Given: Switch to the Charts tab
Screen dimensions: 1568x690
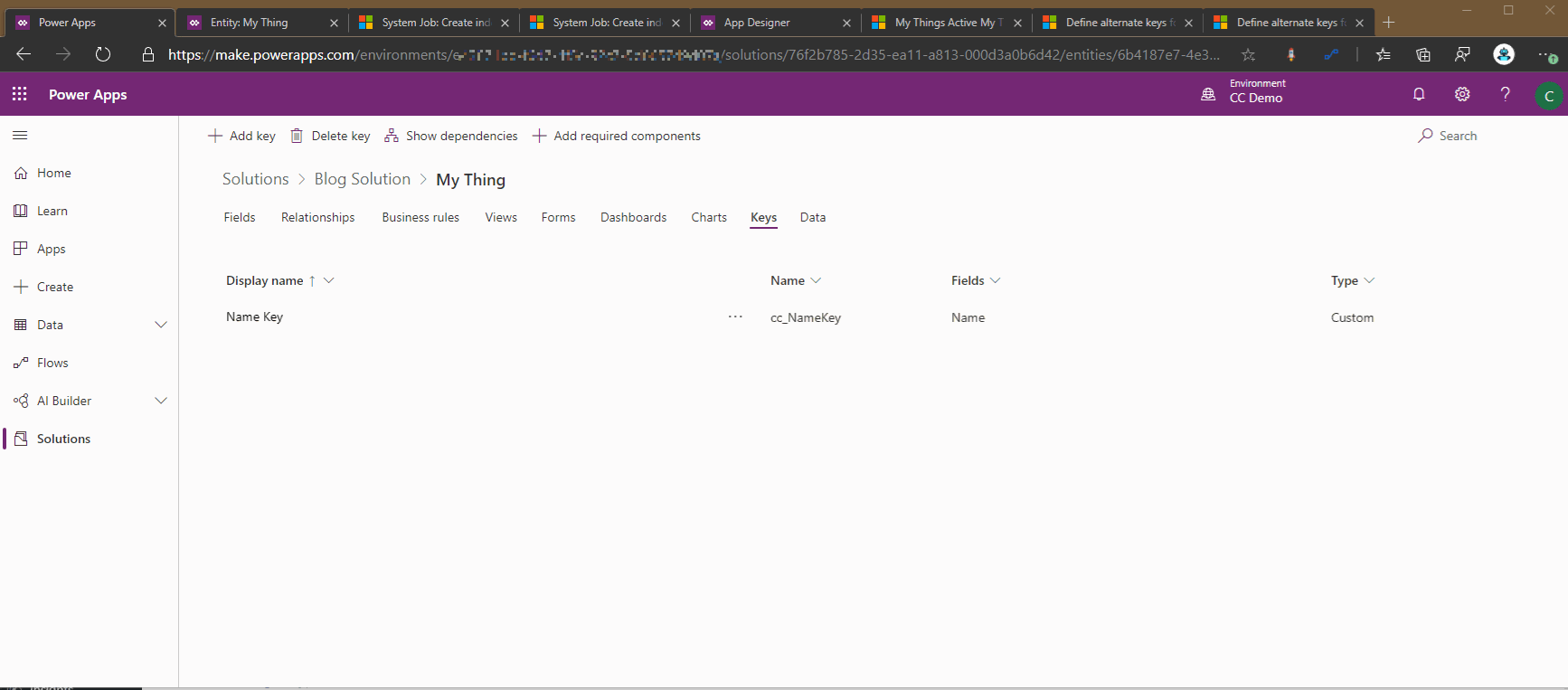Looking at the screenshot, I should pos(709,217).
